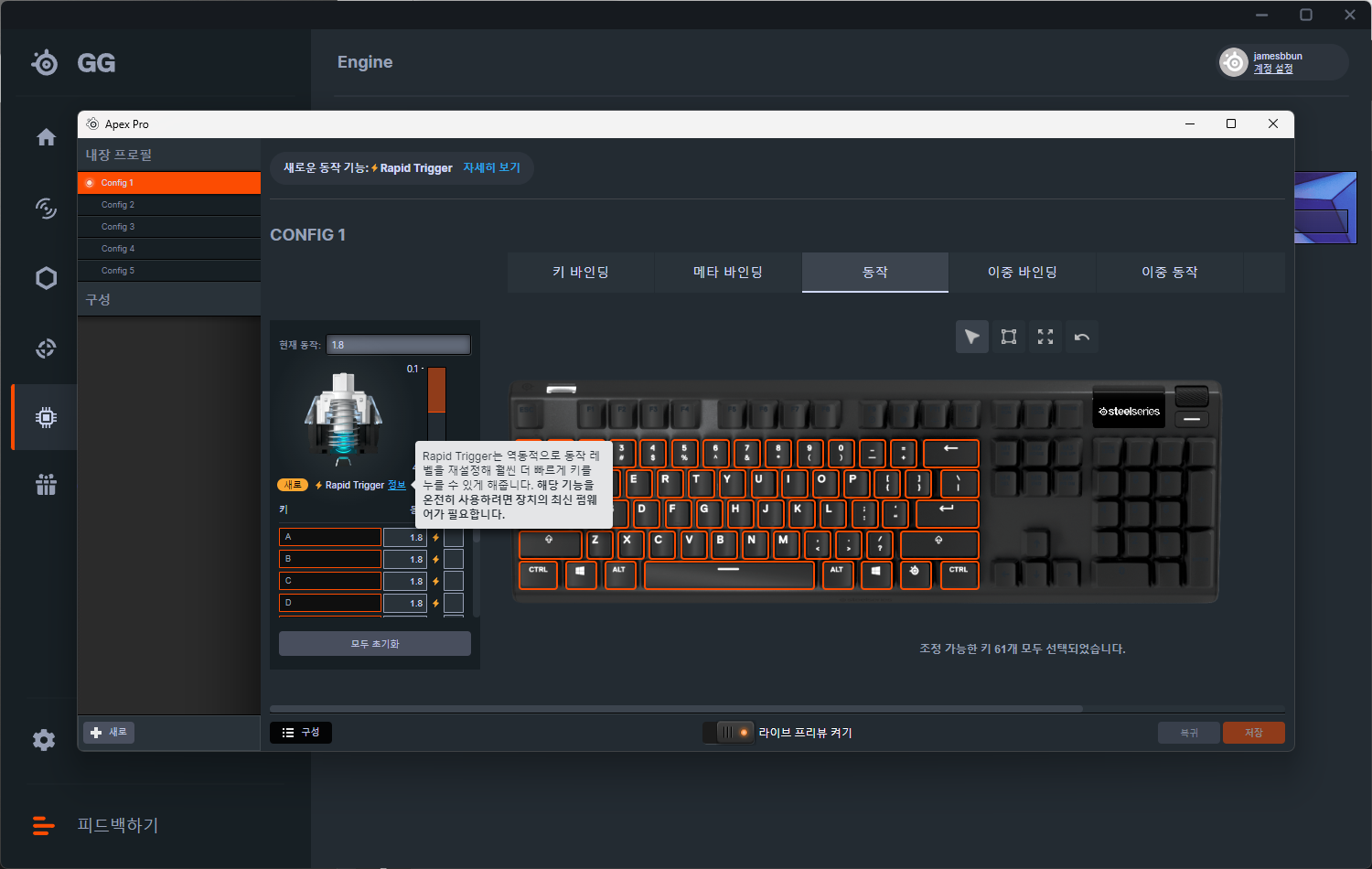Select Config 4 profile
Screen dimensions: 1372x869
click(x=169, y=249)
